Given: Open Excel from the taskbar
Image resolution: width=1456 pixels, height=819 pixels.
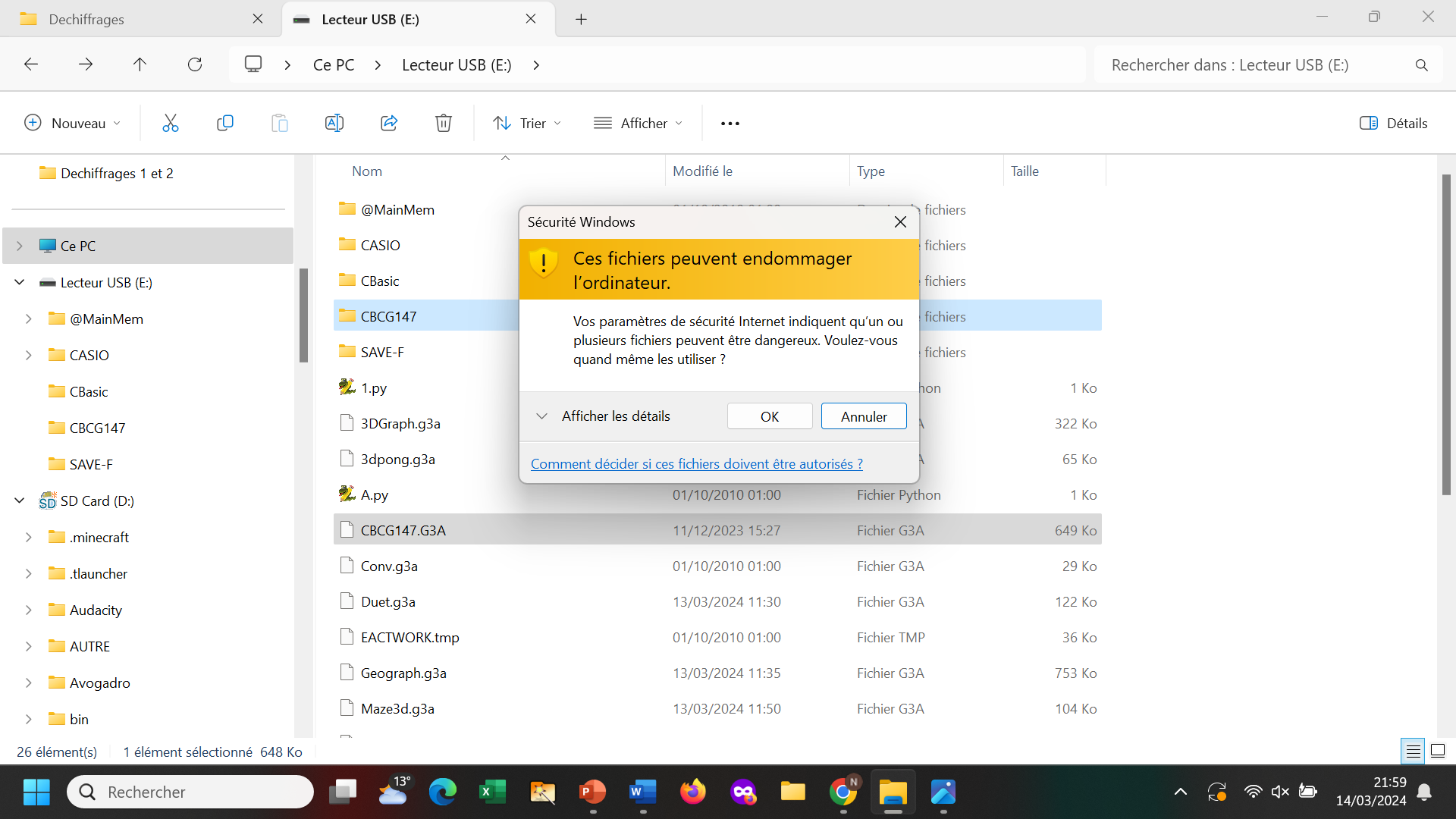Looking at the screenshot, I should click(x=493, y=792).
